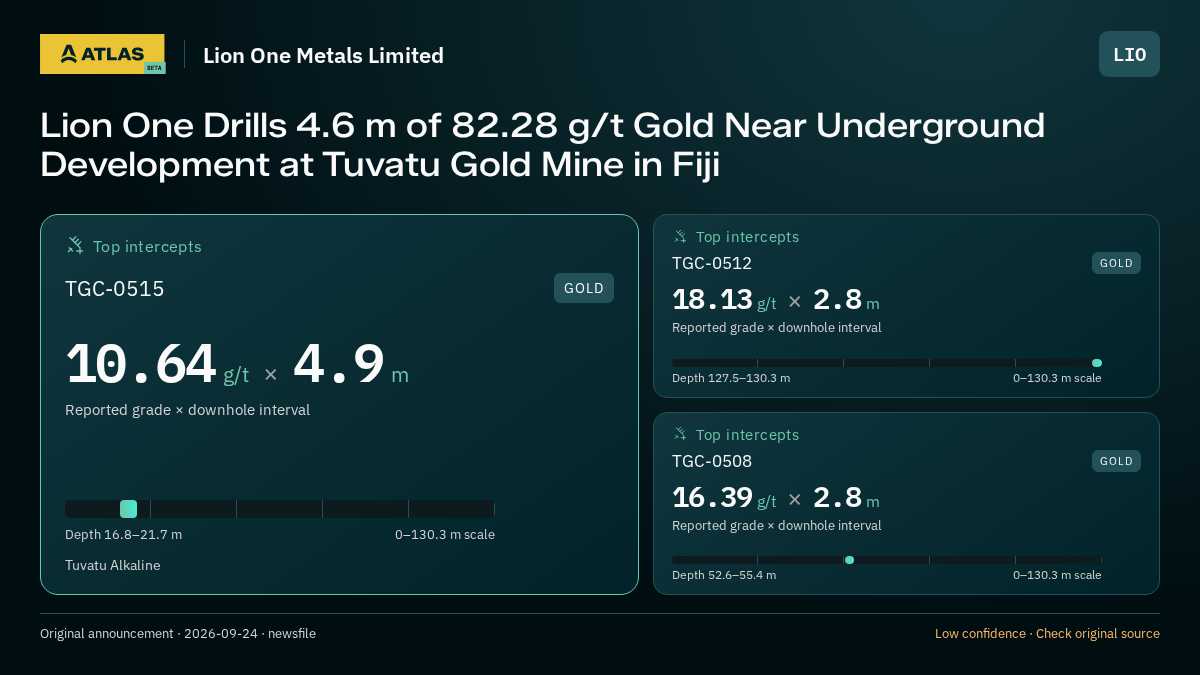Click the TGC-0508 depth marker on the scale
The width and height of the screenshot is (1200, 675).
(849, 560)
